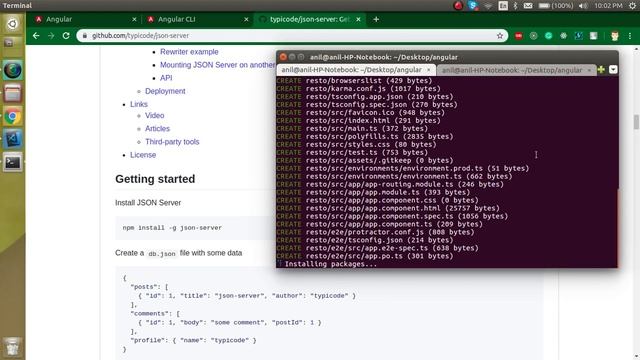Click the Installing packages... terminal line
This screenshot has width=640, height=360.
331,264
